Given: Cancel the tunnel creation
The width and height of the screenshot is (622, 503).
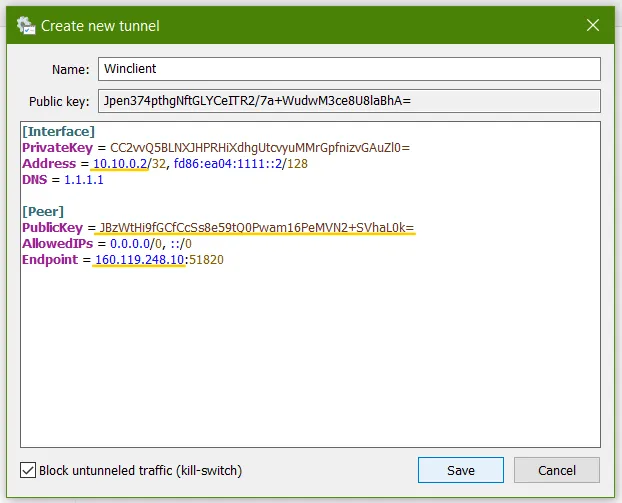Looking at the screenshot, I should pyautogui.click(x=557, y=470).
